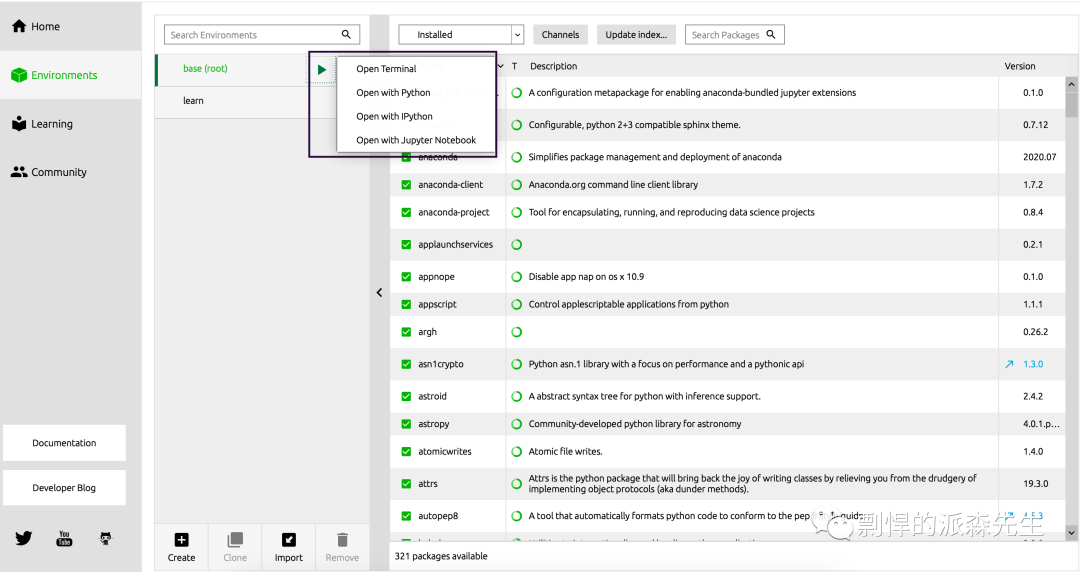Focus the Search Environments field

point(254,35)
